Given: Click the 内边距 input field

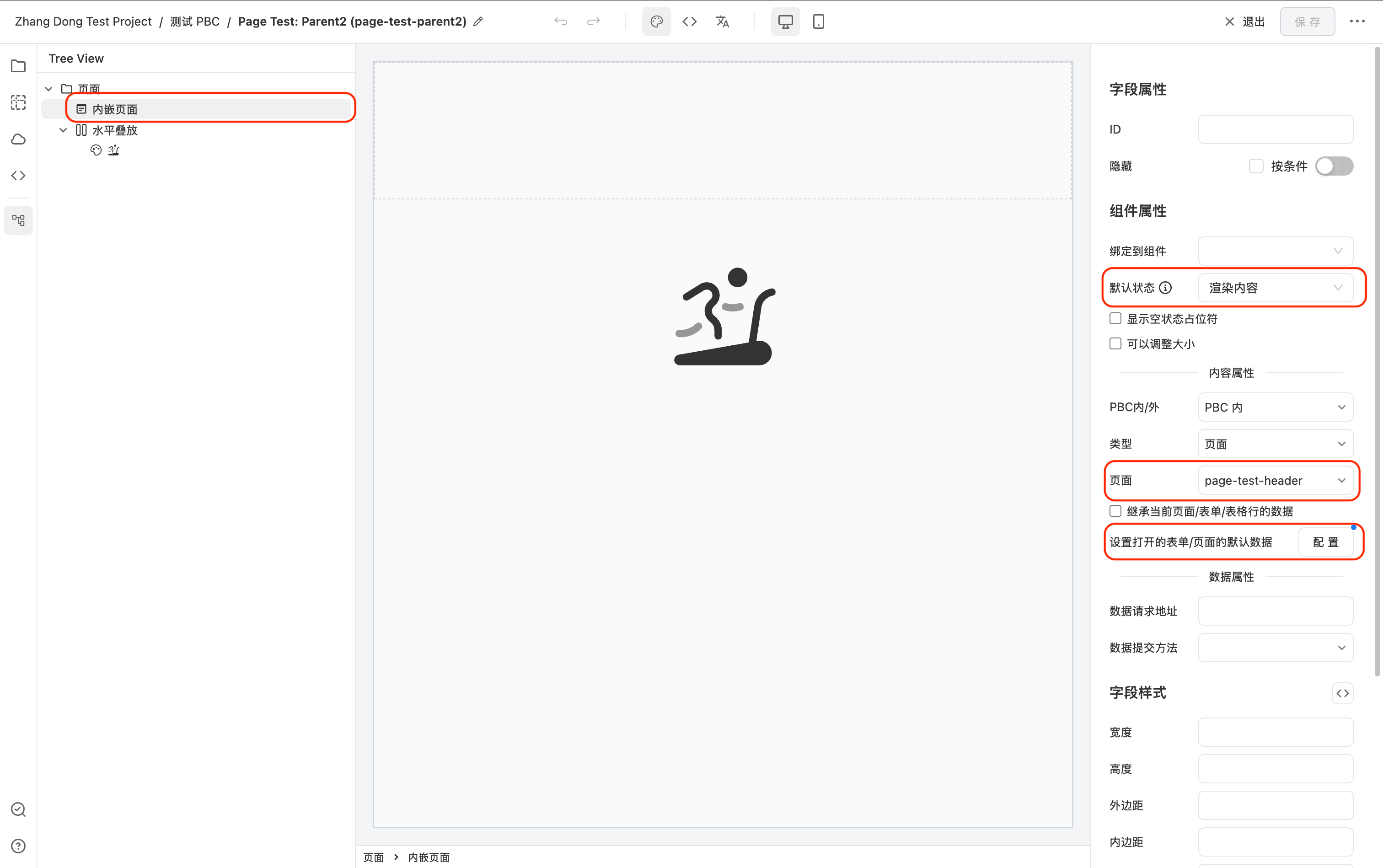Looking at the screenshot, I should pyautogui.click(x=1276, y=842).
